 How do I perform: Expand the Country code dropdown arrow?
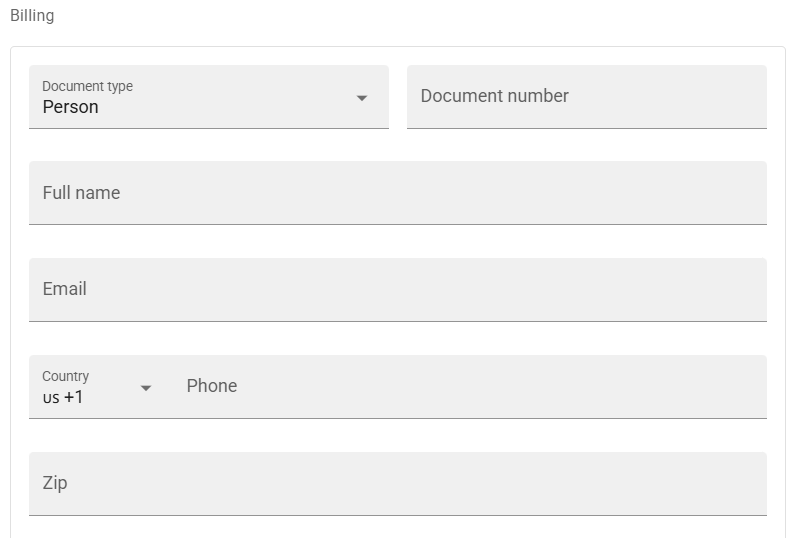146,388
